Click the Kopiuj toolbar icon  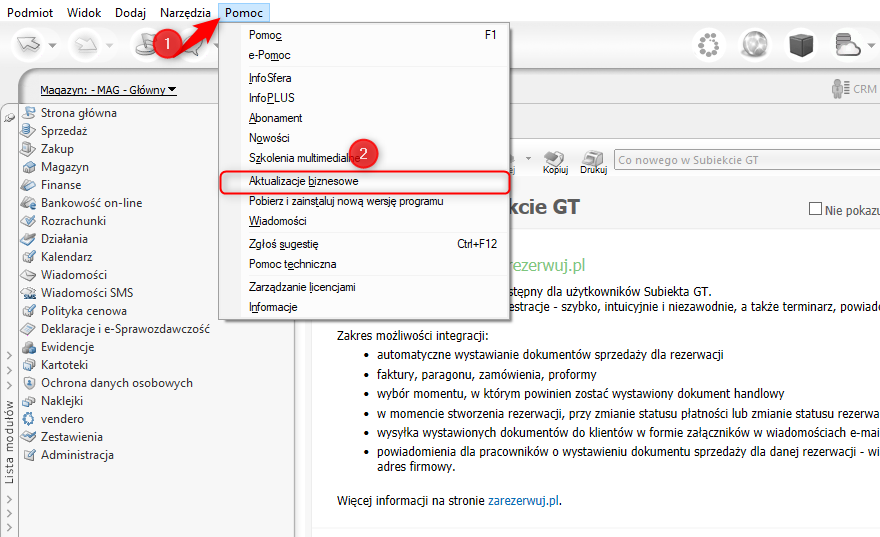[555, 162]
